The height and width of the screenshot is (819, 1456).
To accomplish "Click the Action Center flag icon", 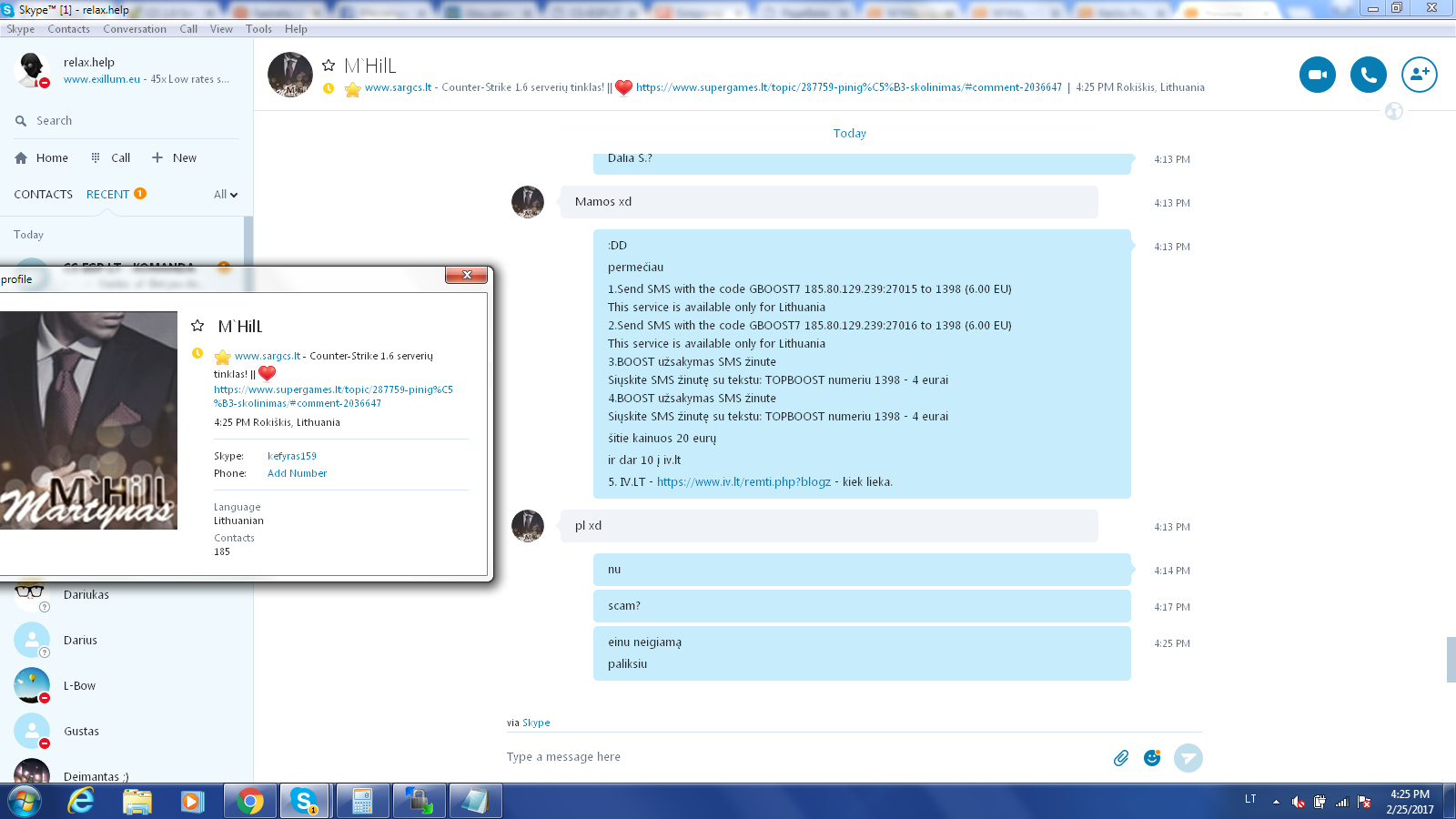I will (1364, 802).
